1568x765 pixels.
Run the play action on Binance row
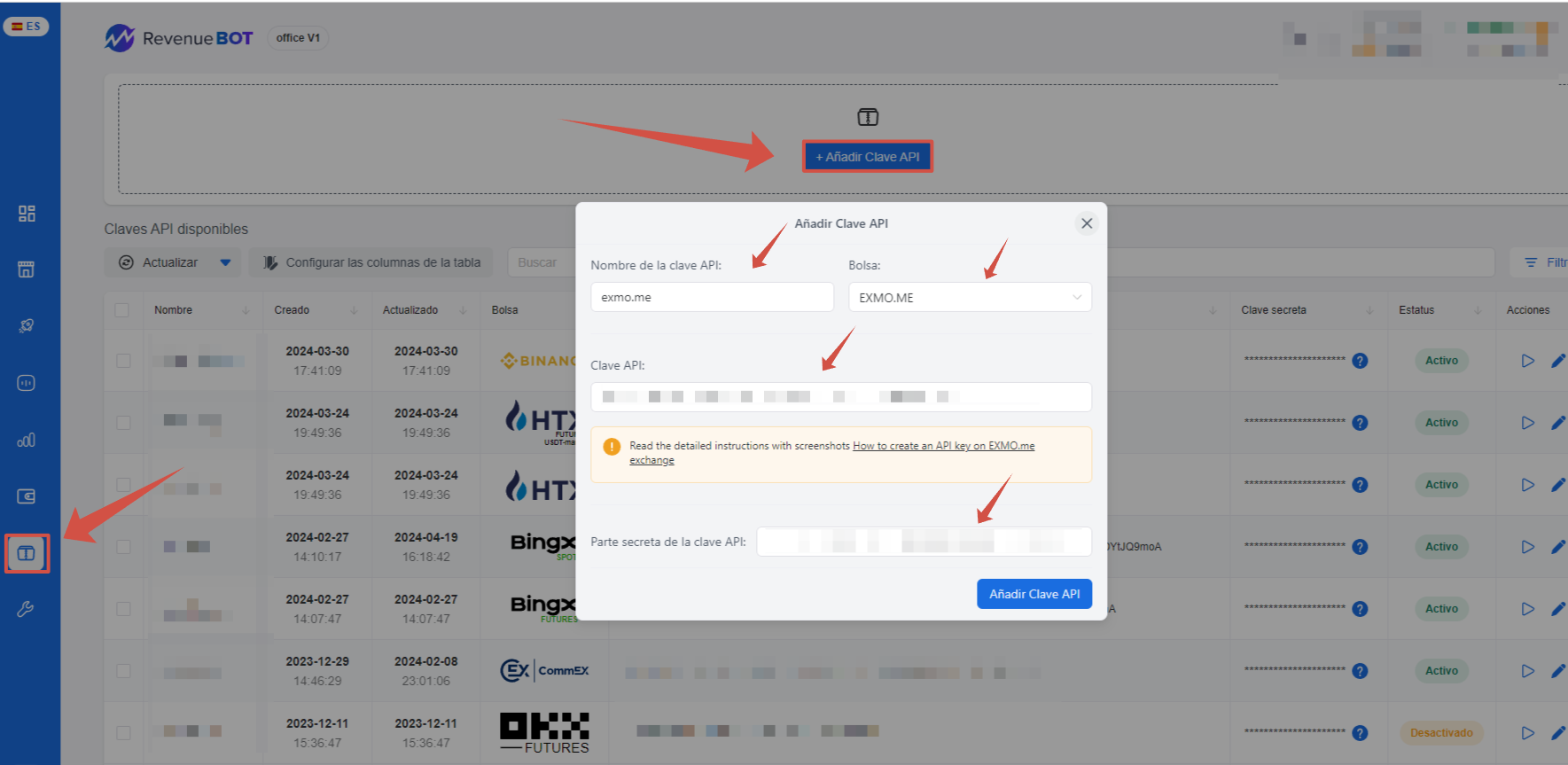[x=1527, y=361]
